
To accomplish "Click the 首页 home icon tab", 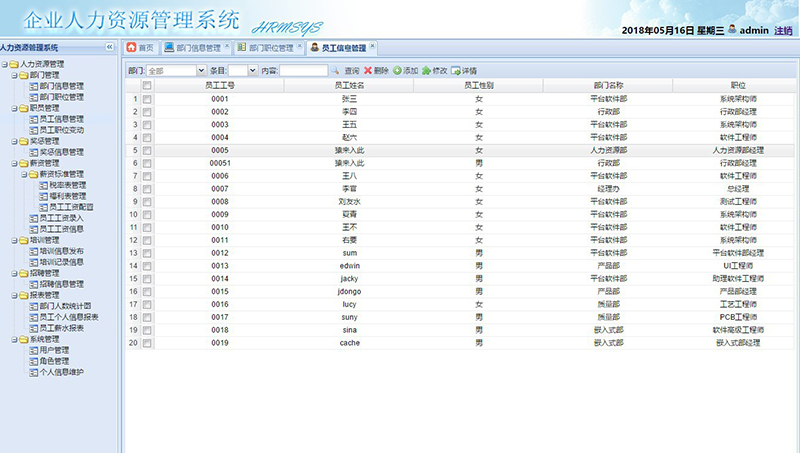I will tap(131, 47).
